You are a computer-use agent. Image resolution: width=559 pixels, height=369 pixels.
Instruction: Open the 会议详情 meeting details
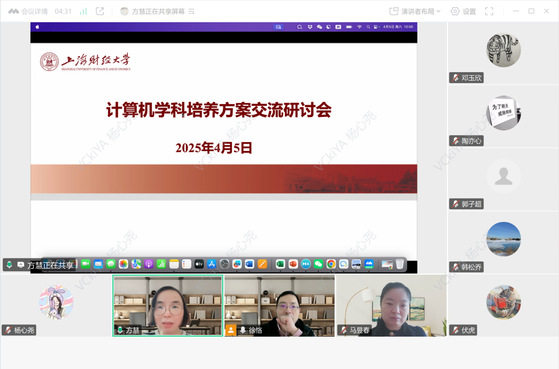pos(28,11)
